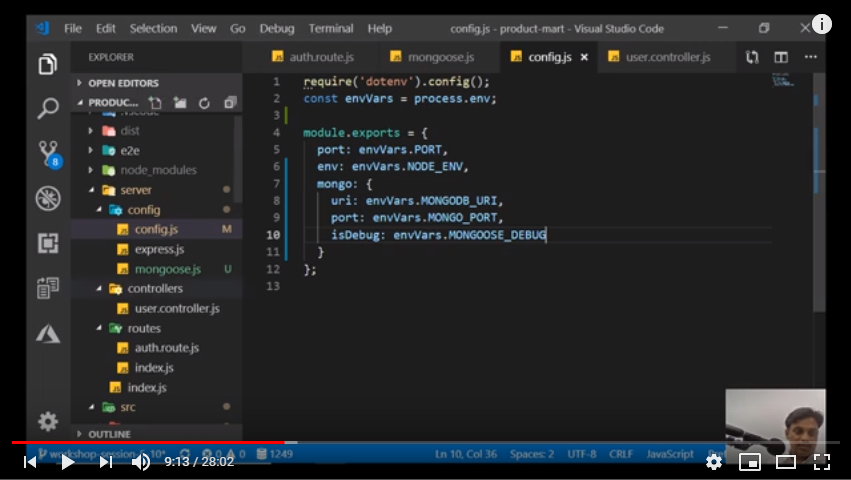
Task: Collapse the server folder
Action: (x=135, y=190)
